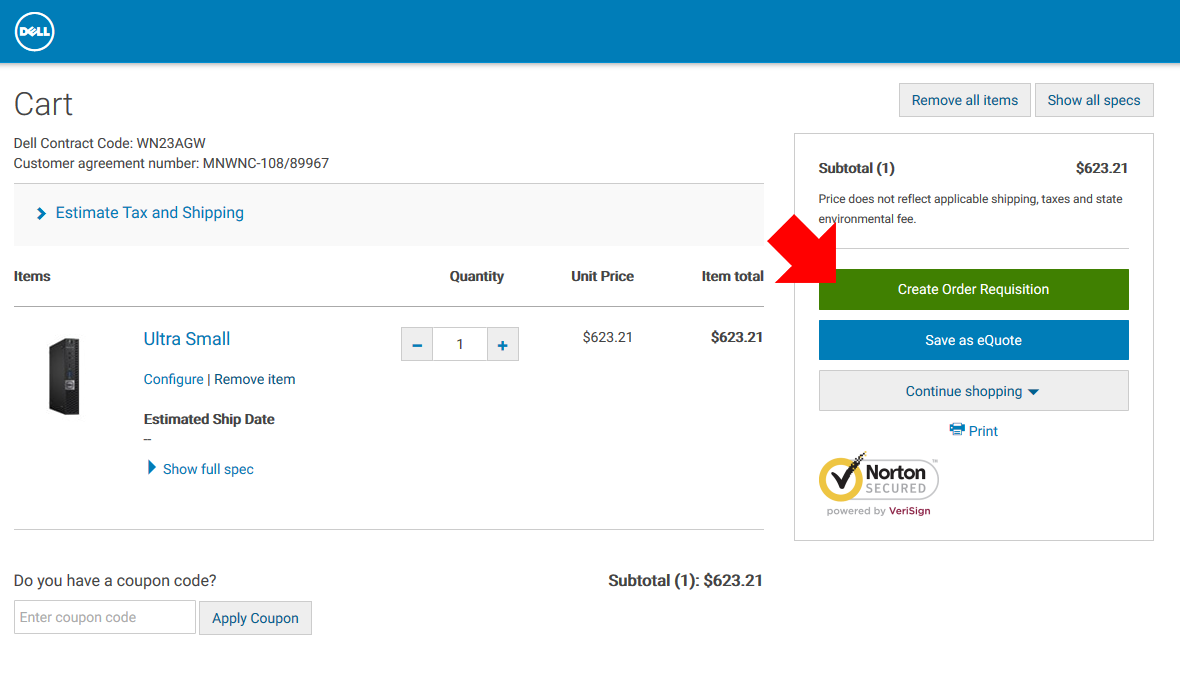The height and width of the screenshot is (694, 1180).
Task: Click the Apply Coupon button
Action: pyautogui.click(x=255, y=618)
